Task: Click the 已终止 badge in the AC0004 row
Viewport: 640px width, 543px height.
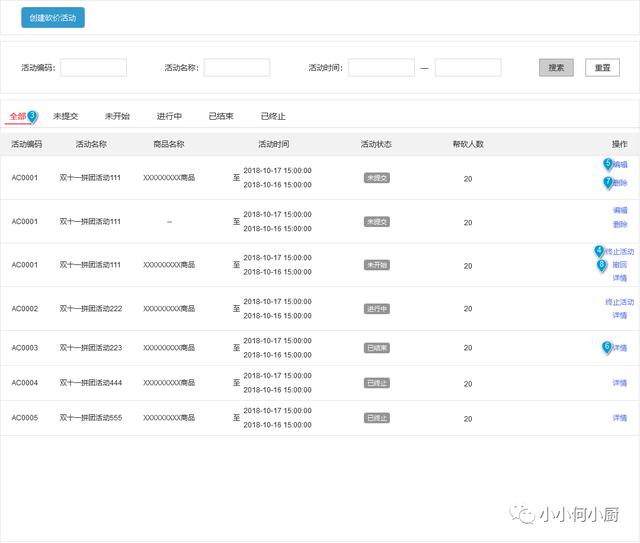Action: click(x=377, y=383)
